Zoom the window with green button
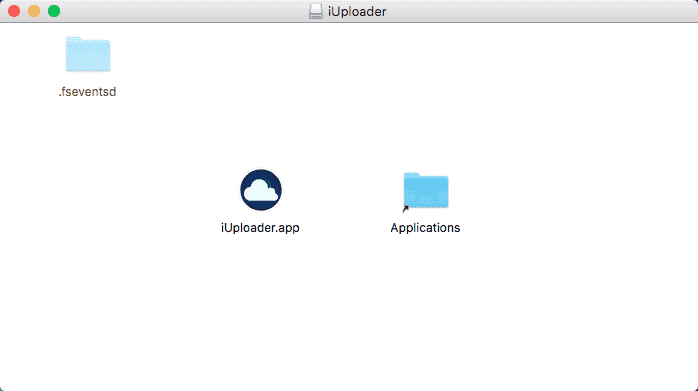The image size is (698, 391). (x=54, y=11)
